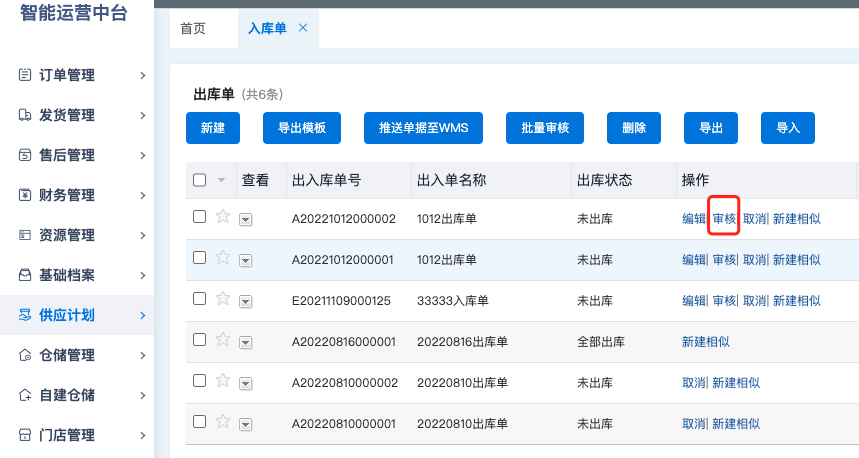Click the 门店管理 store icon
This screenshot has height=458, width=859.
25,435
